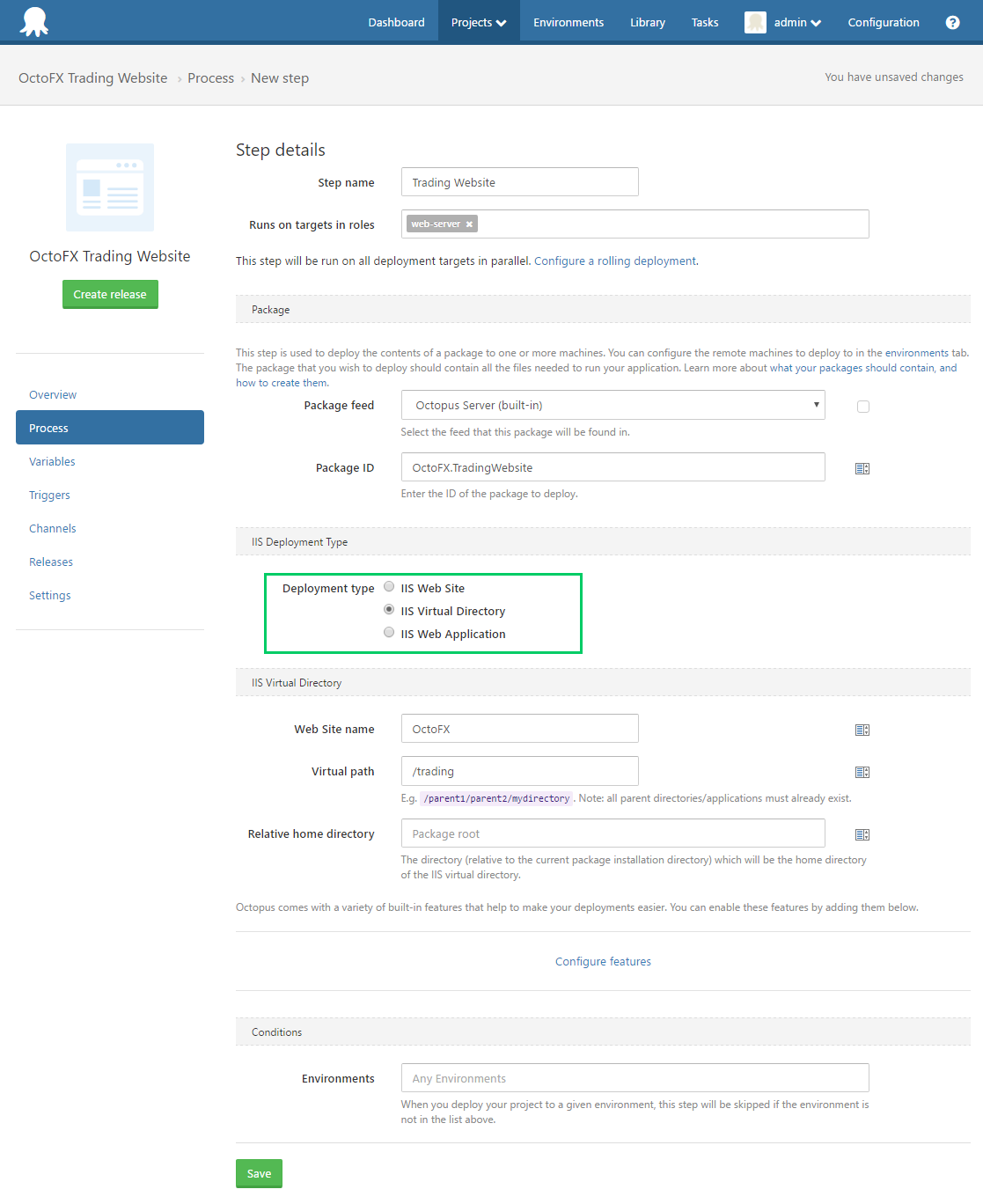The image size is (983, 1204).
Task: Open the variable insert icon beside Package ID
Action: point(862,468)
